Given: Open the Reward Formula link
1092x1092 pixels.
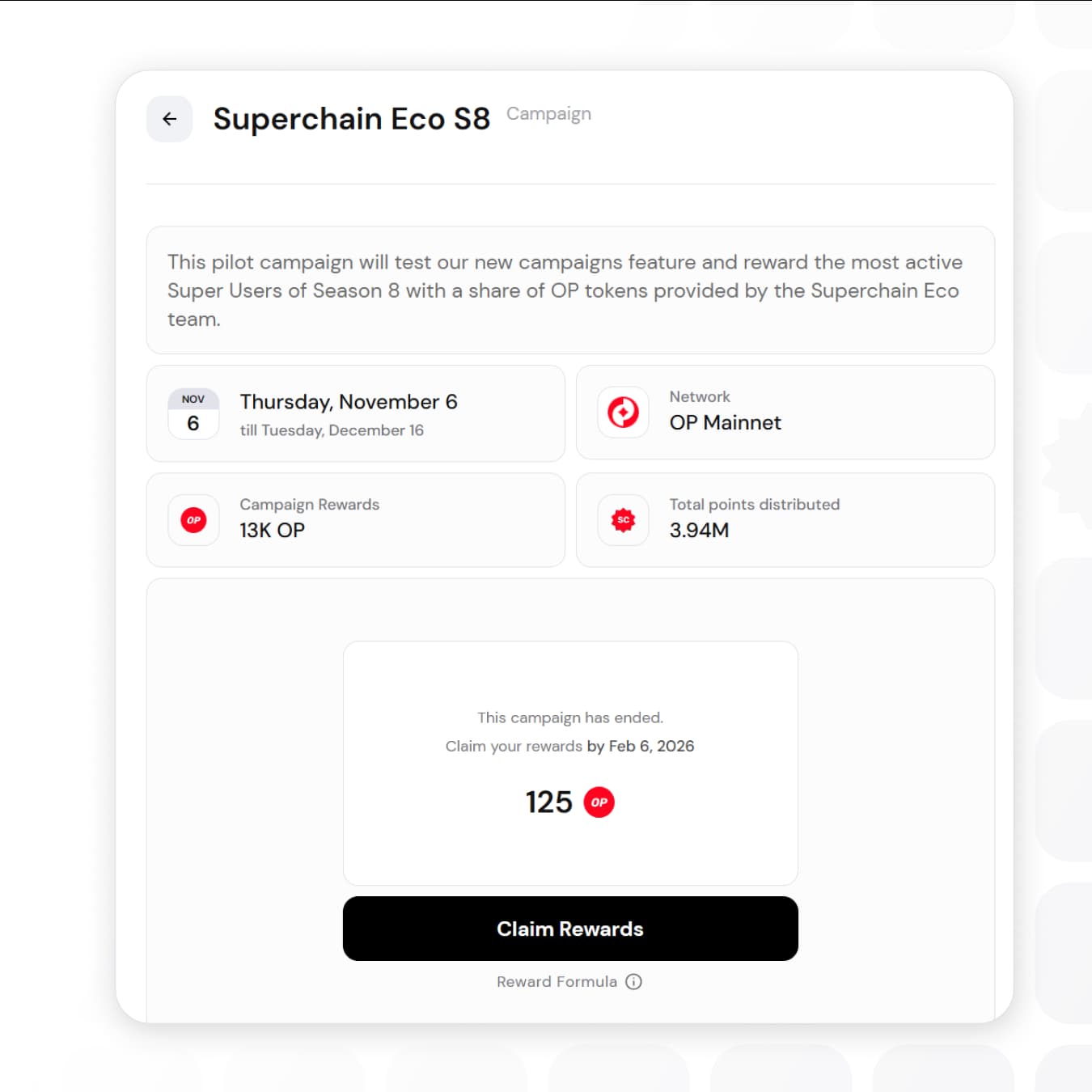Looking at the screenshot, I should 557,981.
